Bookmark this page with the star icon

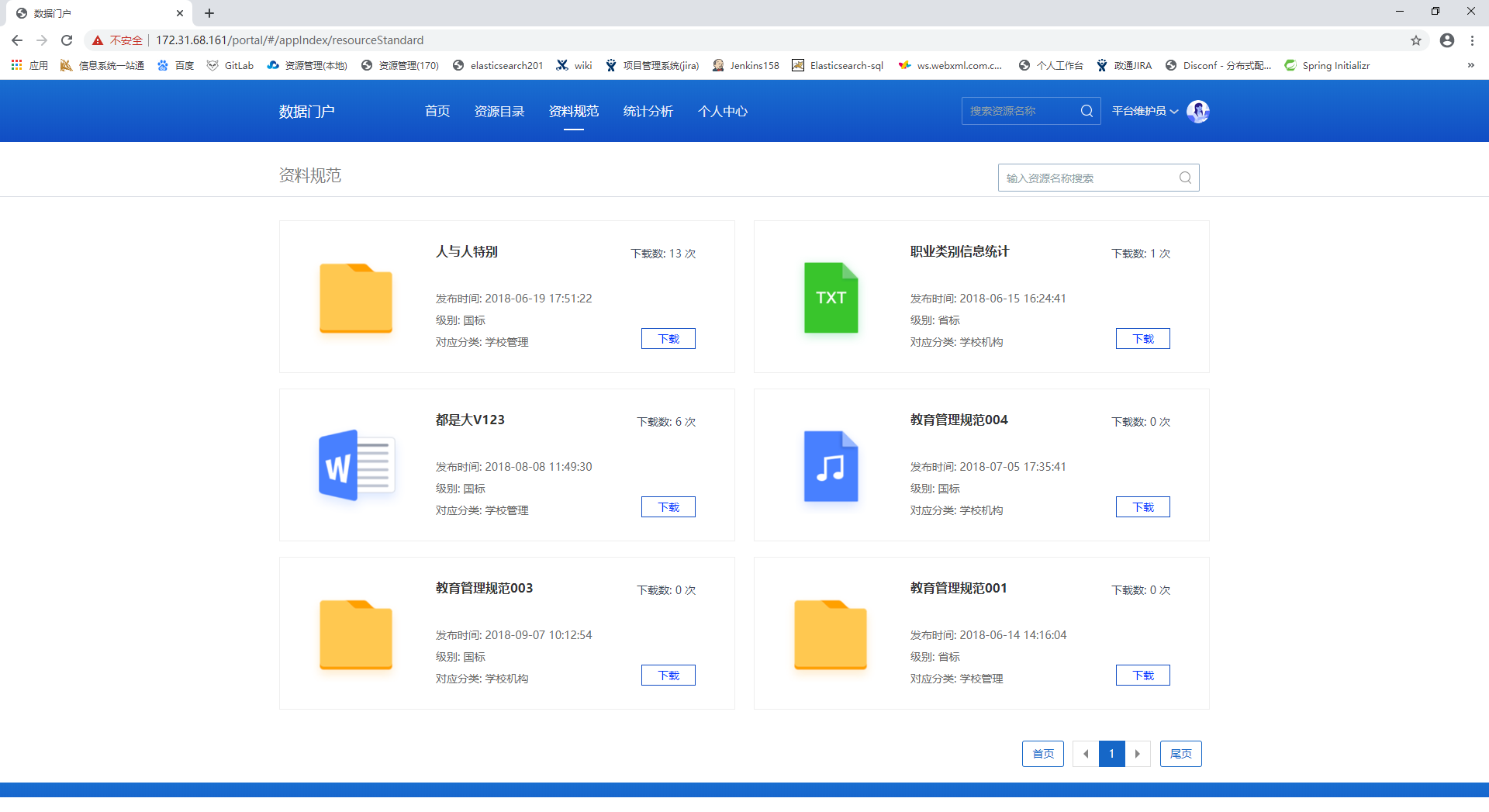pyautogui.click(x=1416, y=40)
